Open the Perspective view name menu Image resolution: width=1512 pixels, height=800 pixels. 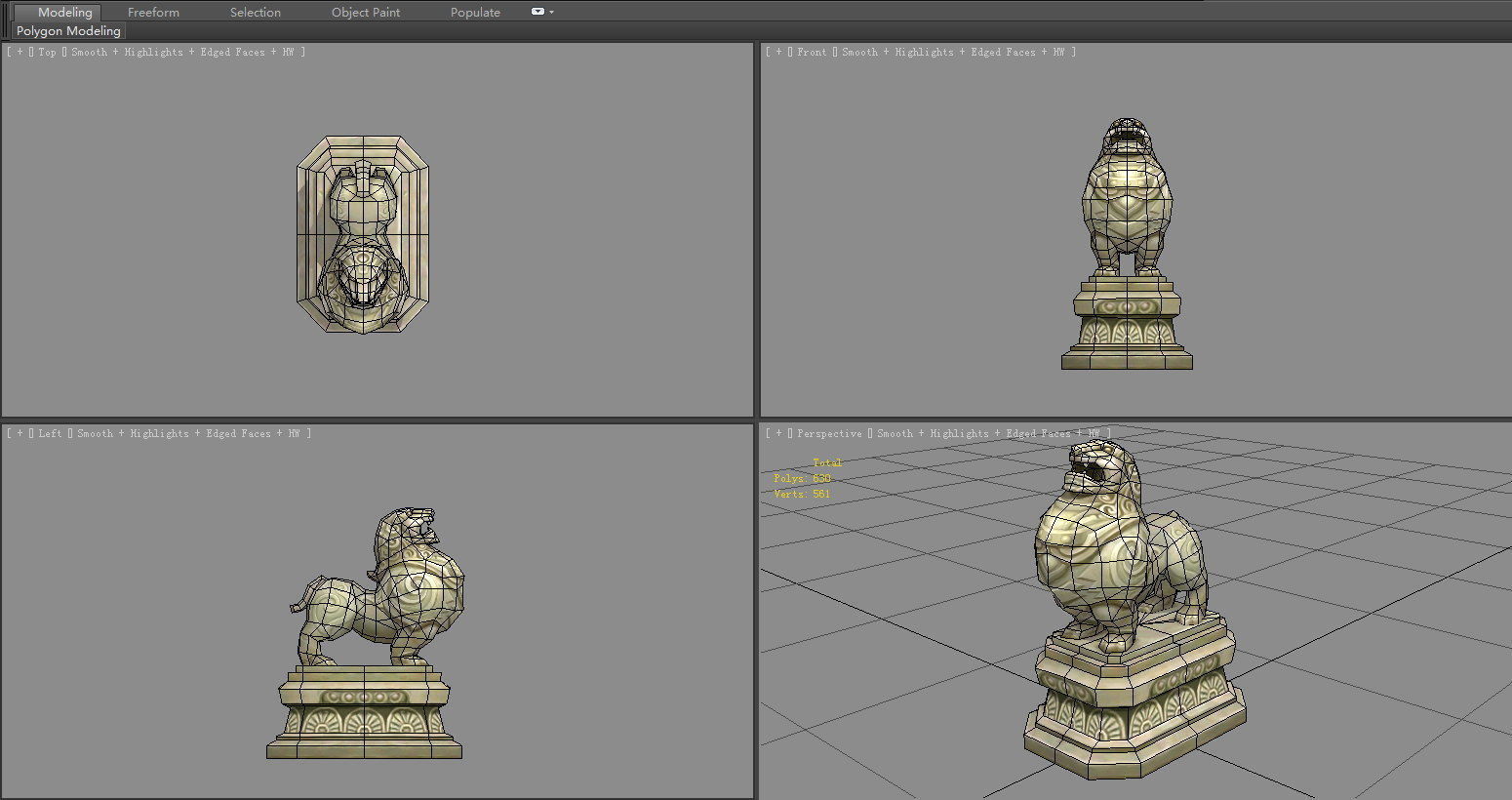tap(829, 433)
